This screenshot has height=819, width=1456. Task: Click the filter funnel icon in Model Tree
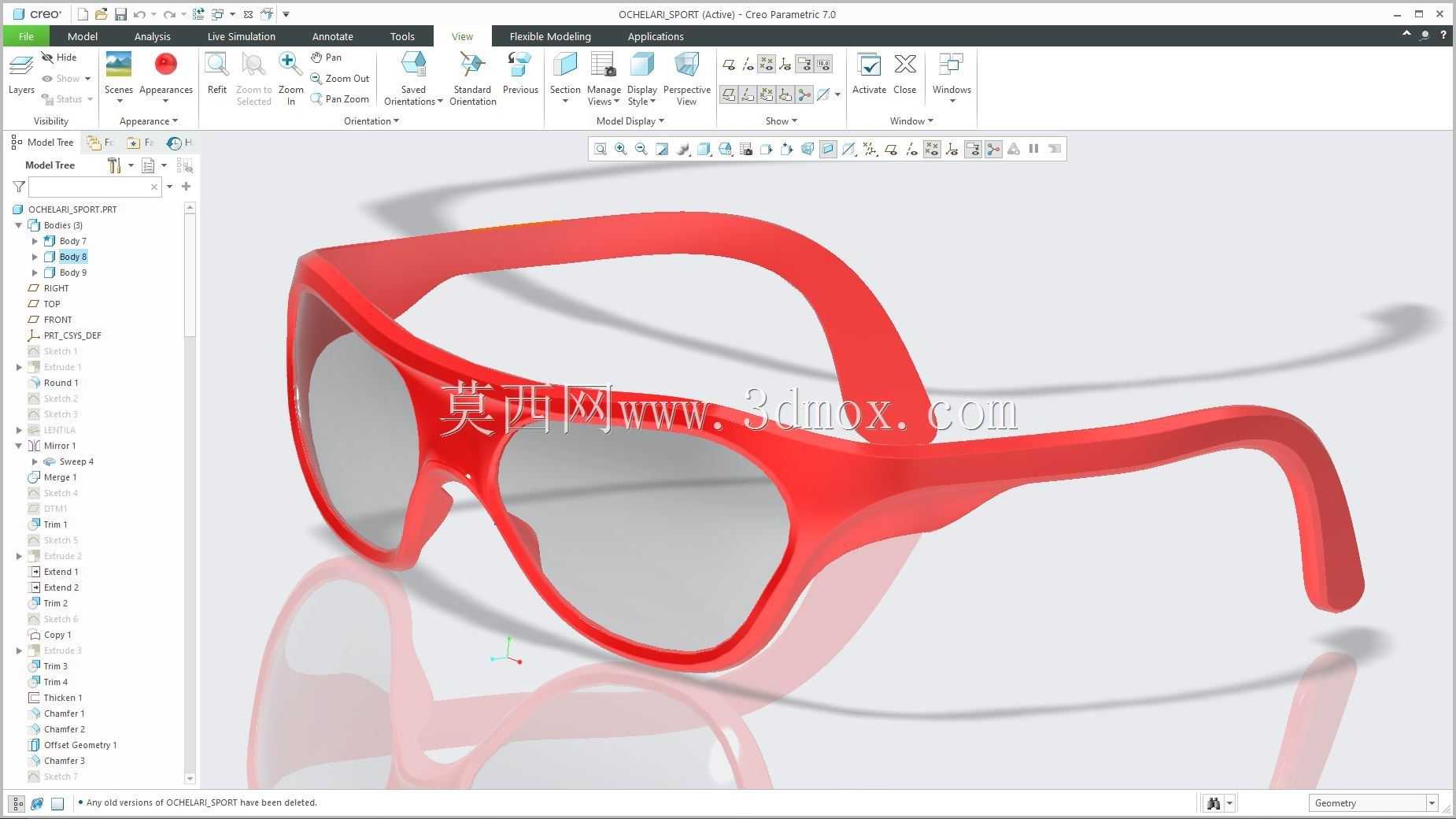click(x=19, y=187)
